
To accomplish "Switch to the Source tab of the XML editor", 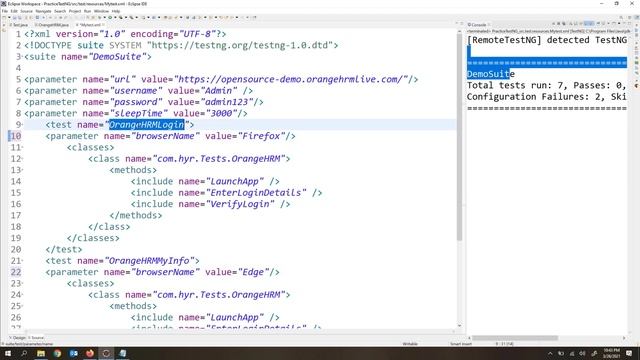I will point(36,338).
